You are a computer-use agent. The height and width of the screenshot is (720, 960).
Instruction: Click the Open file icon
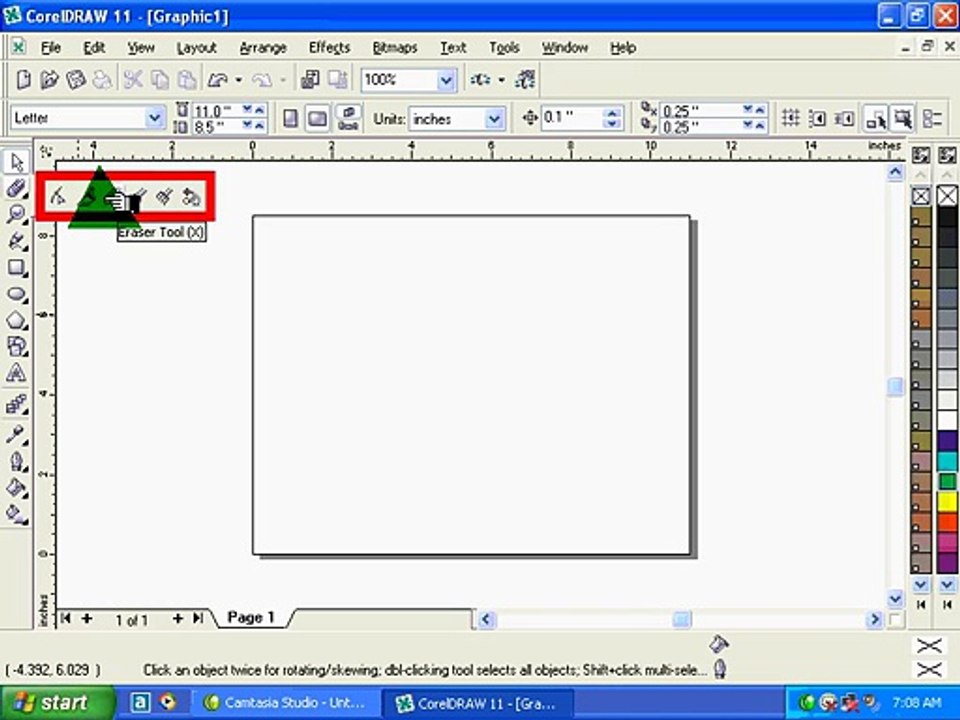pyautogui.click(x=49, y=80)
